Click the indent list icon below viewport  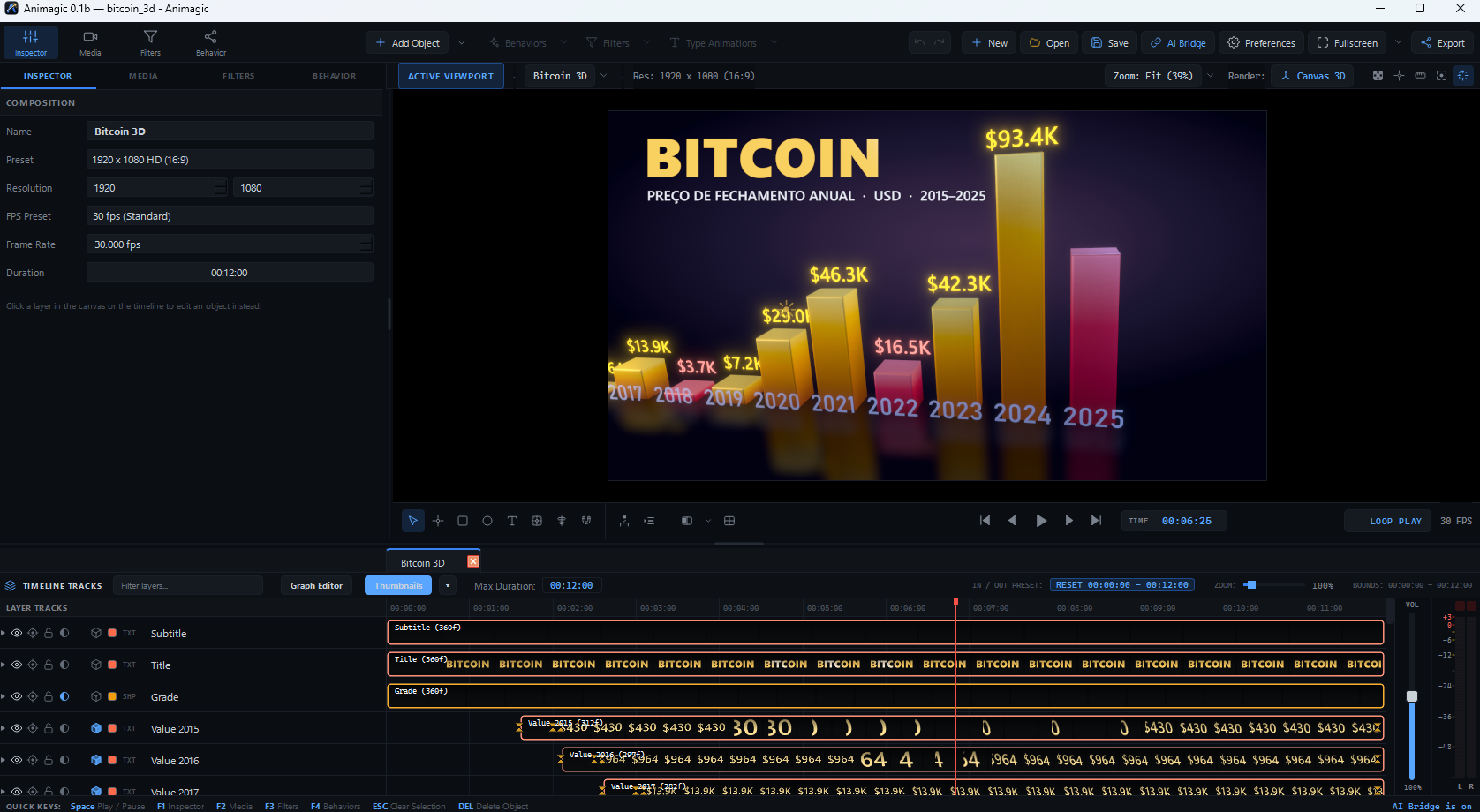(x=649, y=521)
